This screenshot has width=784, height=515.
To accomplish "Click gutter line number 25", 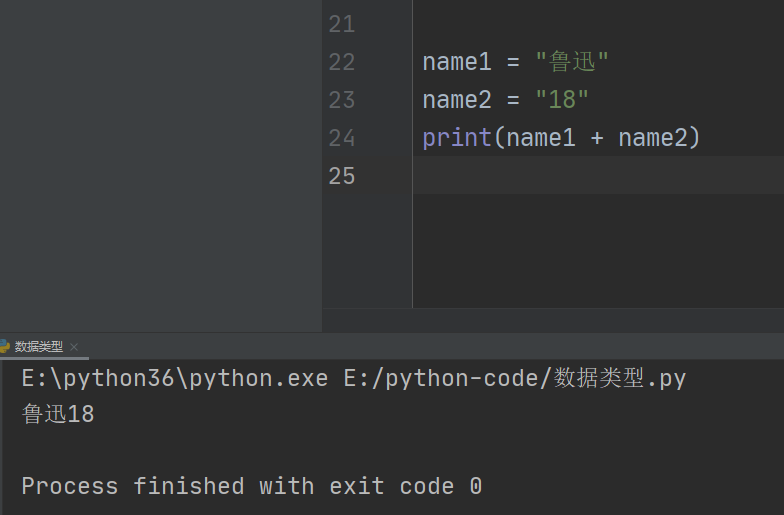I will (342, 176).
